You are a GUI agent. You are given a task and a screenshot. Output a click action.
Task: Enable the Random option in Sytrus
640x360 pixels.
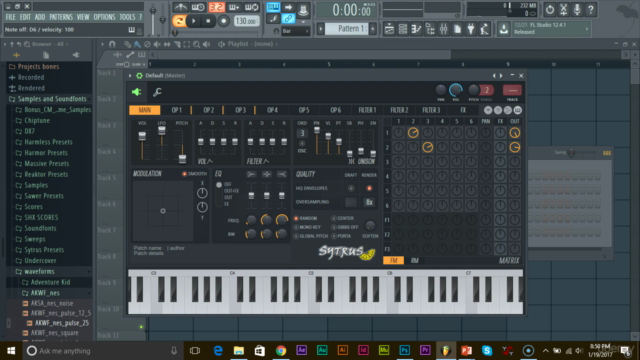[296, 218]
